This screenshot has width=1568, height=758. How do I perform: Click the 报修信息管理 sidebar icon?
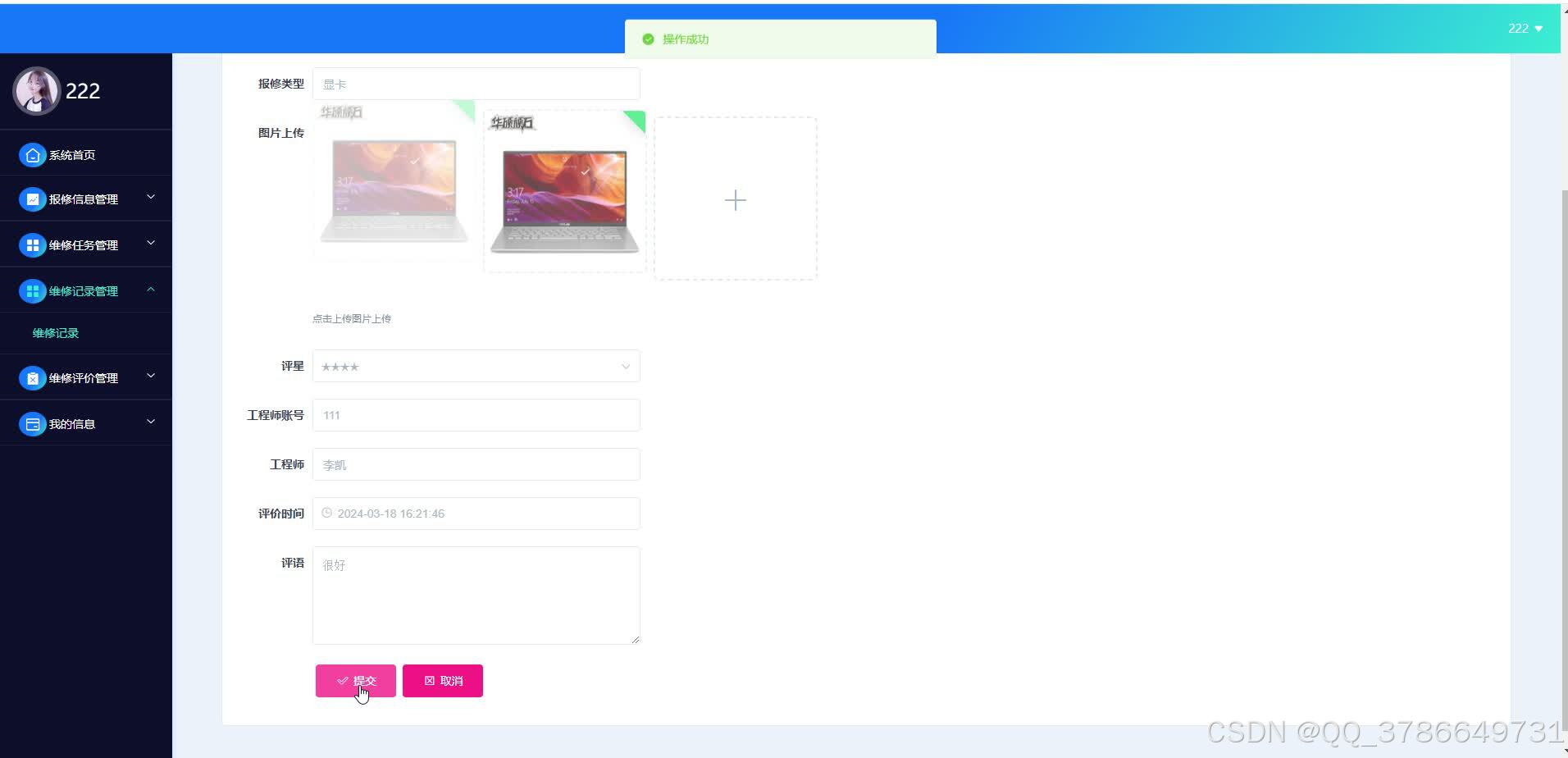32,199
